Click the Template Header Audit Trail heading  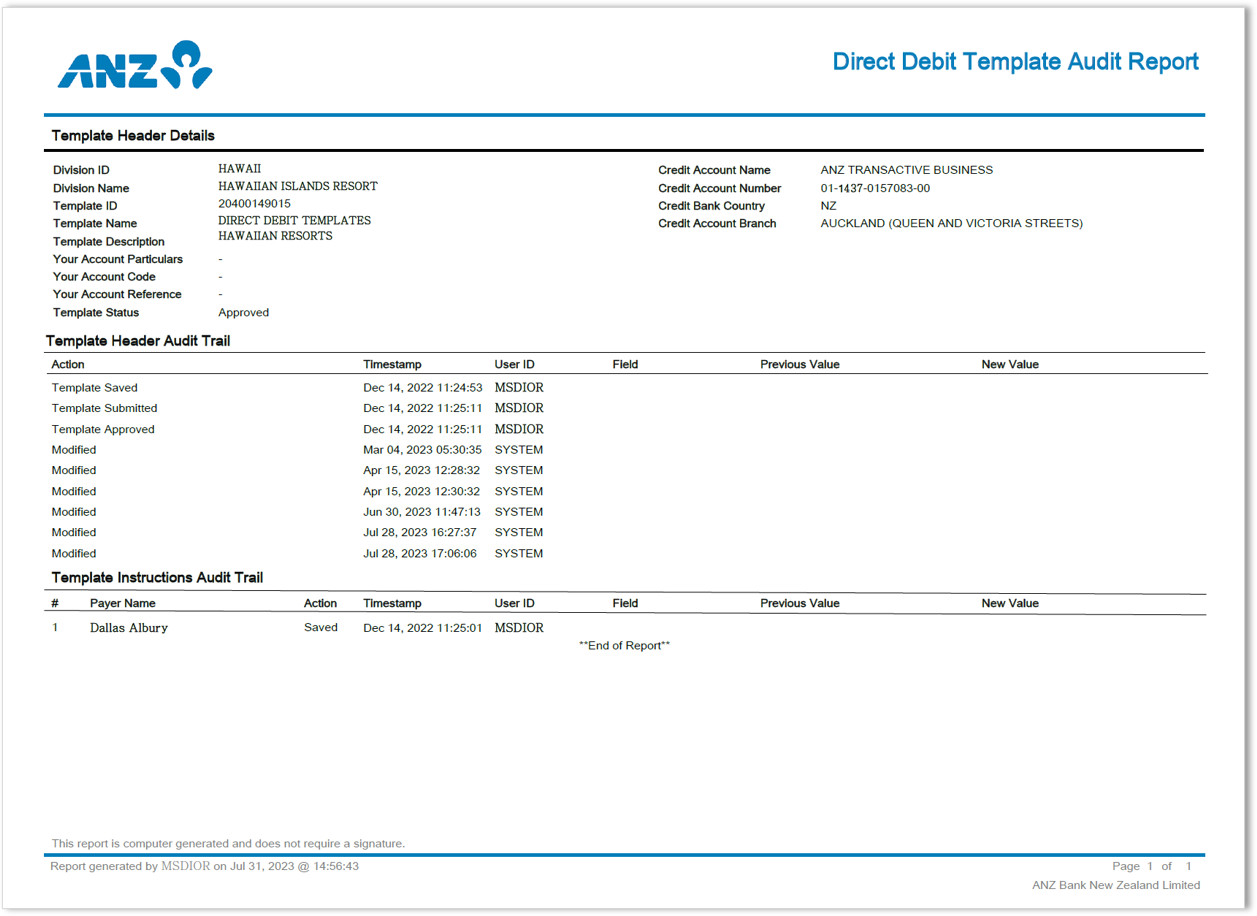coord(138,340)
